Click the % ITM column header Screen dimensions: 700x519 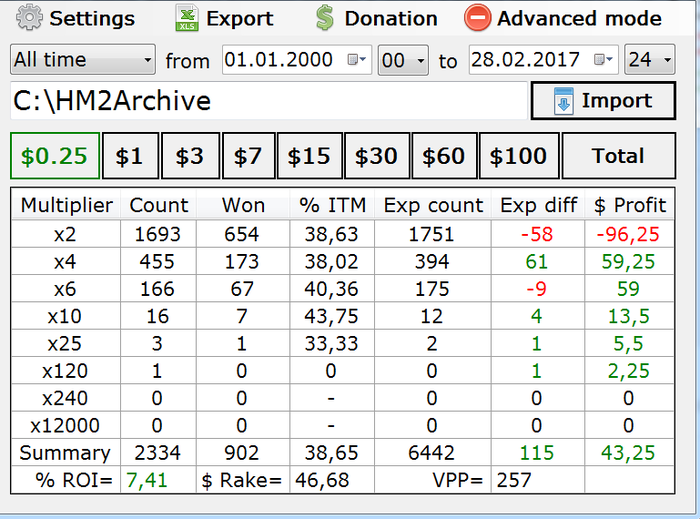click(332, 205)
